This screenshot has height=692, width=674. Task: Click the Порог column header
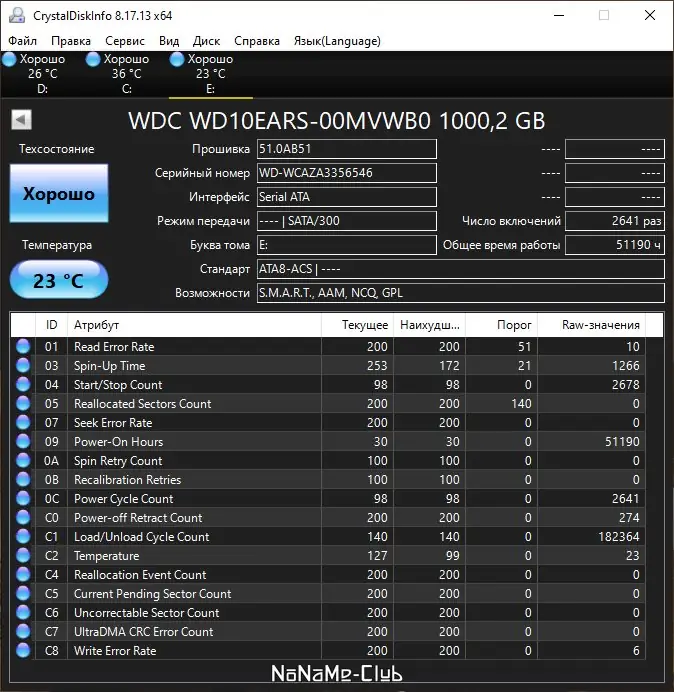[501, 325]
